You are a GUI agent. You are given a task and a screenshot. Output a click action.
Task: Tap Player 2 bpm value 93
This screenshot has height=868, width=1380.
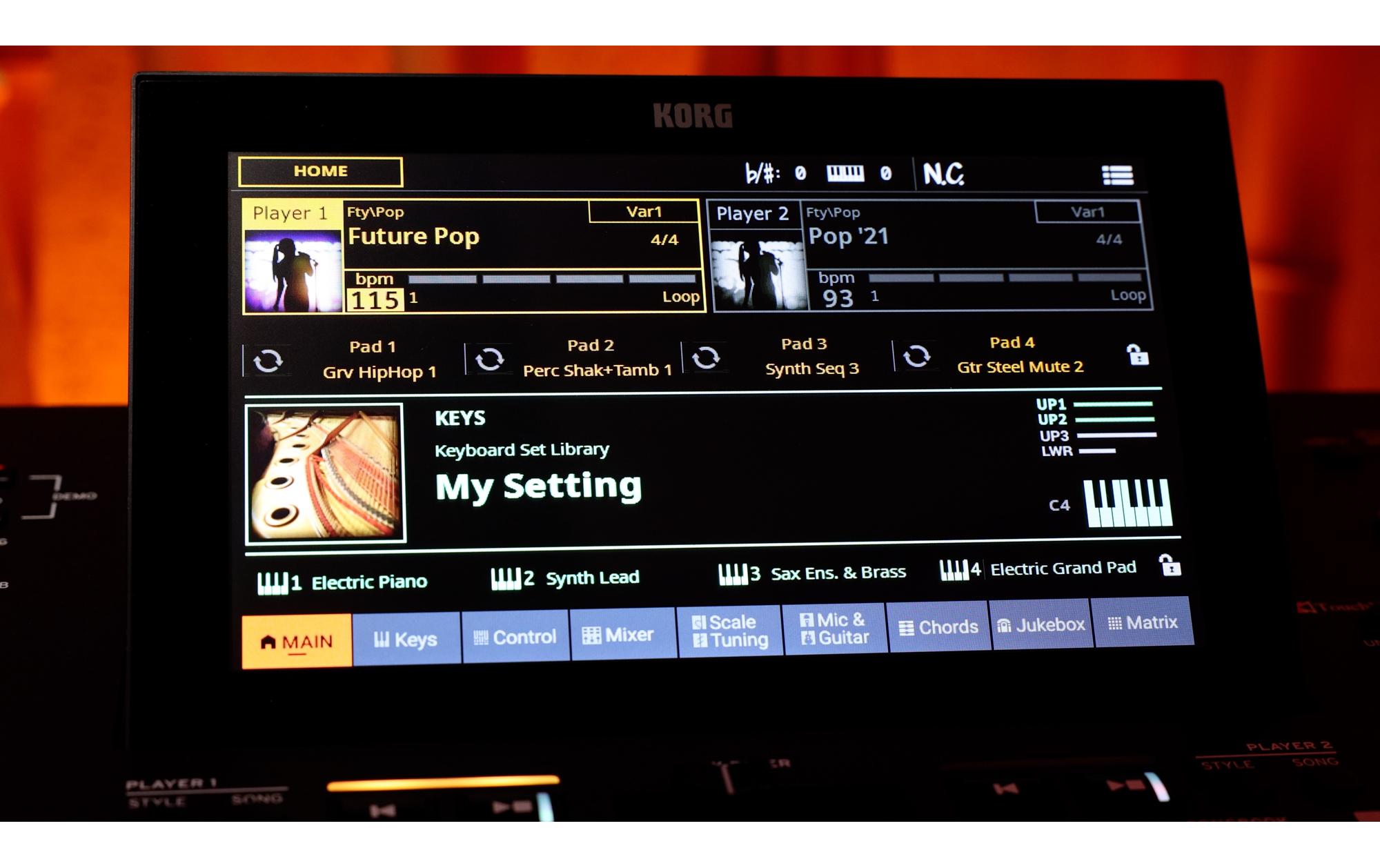point(838,299)
